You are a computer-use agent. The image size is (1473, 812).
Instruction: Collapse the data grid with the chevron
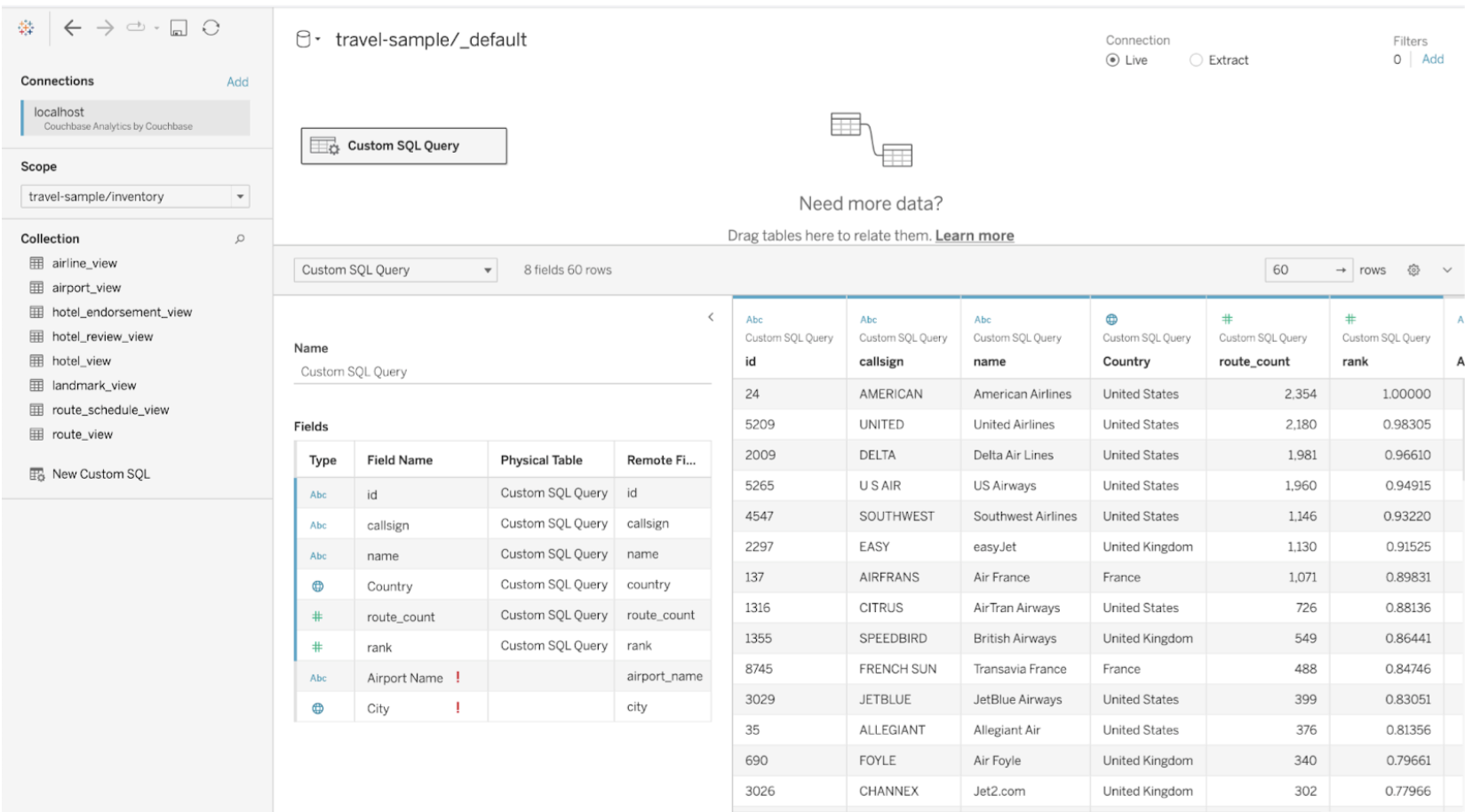pos(1447,270)
